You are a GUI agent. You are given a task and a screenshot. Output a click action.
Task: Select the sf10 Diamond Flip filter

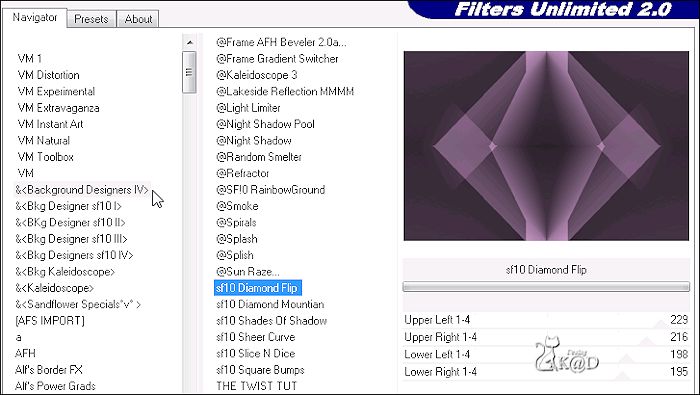[x=258, y=288]
